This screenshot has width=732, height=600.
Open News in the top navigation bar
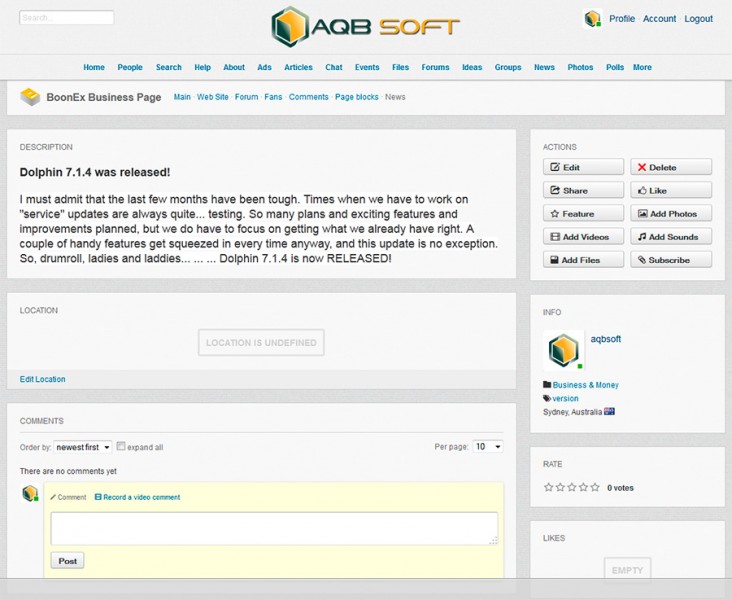coord(544,67)
